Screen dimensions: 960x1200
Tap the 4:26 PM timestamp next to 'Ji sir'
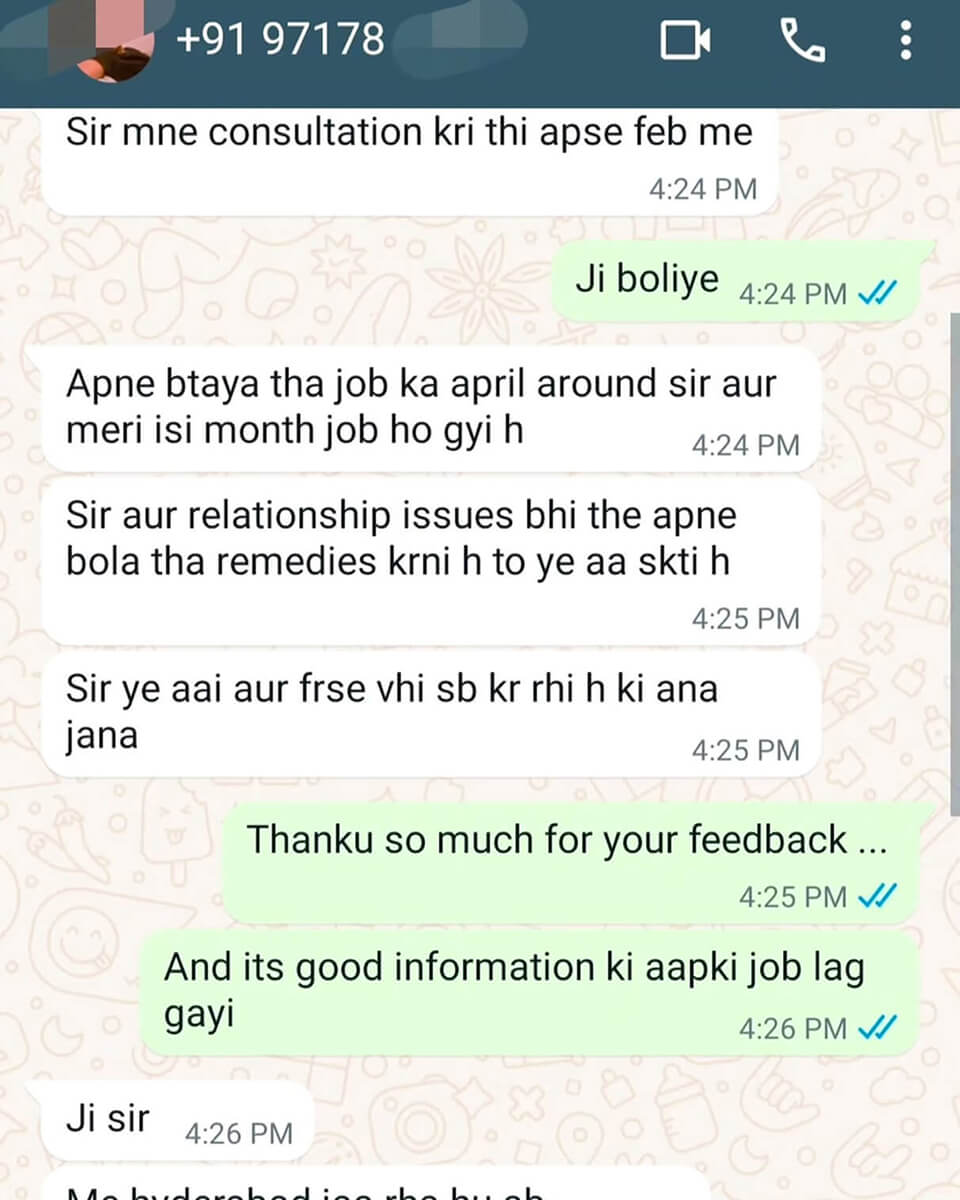click(x=239, y=1133)
